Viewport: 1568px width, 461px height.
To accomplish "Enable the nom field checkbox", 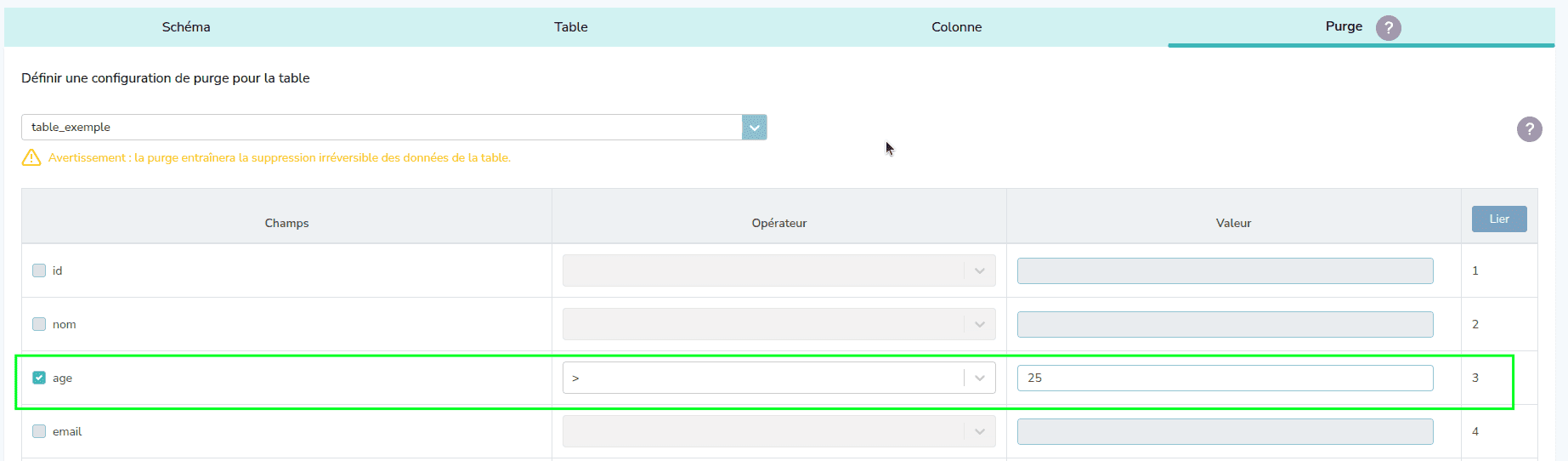I will pos(39,324).
